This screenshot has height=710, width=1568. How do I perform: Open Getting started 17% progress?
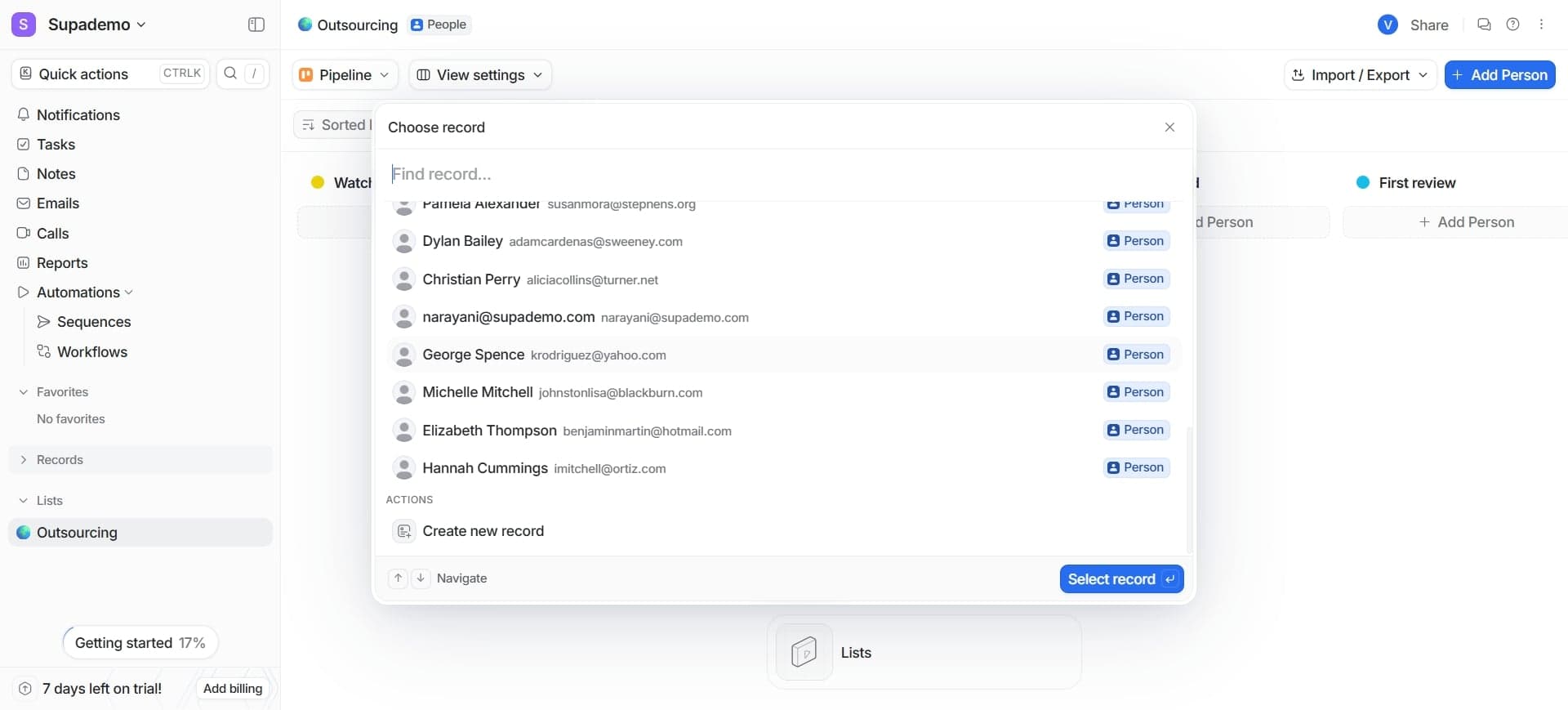[140, 642]
